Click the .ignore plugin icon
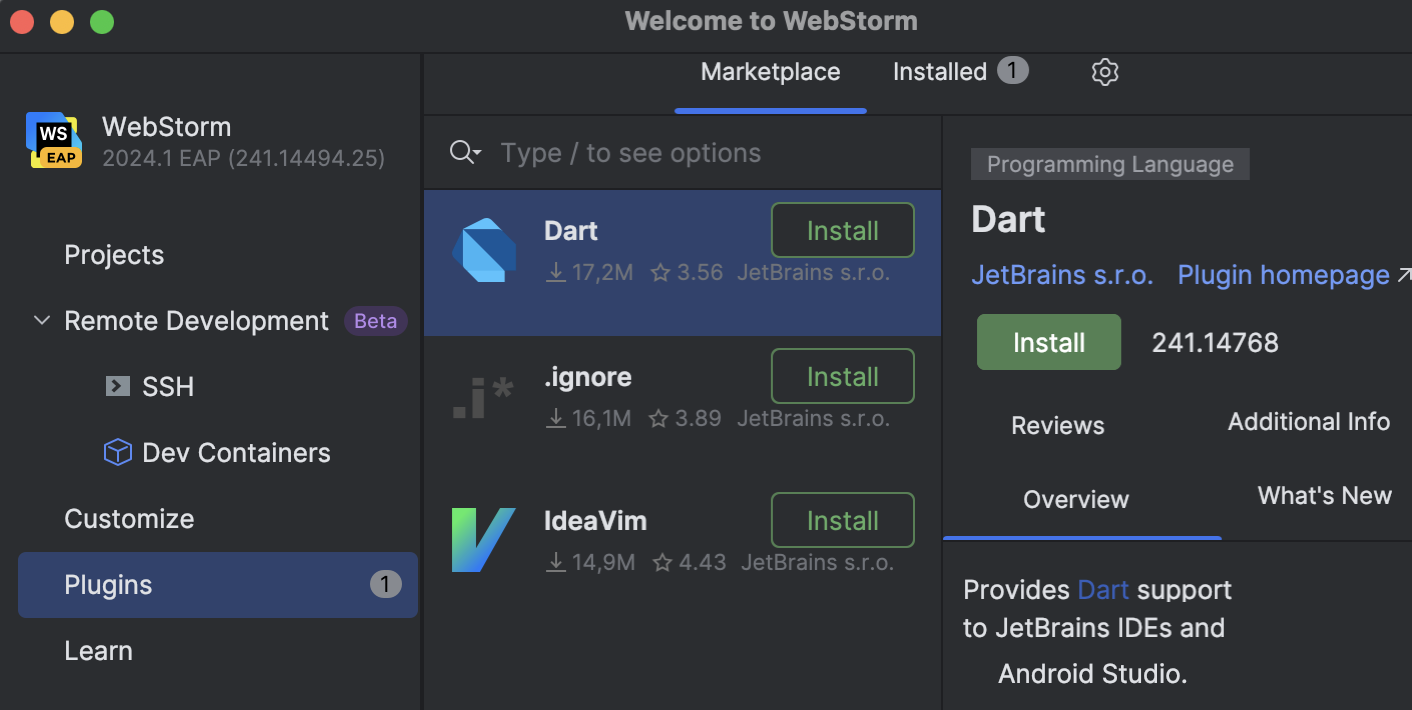The width and height of the screenshot is (1412, 710). 484,398
